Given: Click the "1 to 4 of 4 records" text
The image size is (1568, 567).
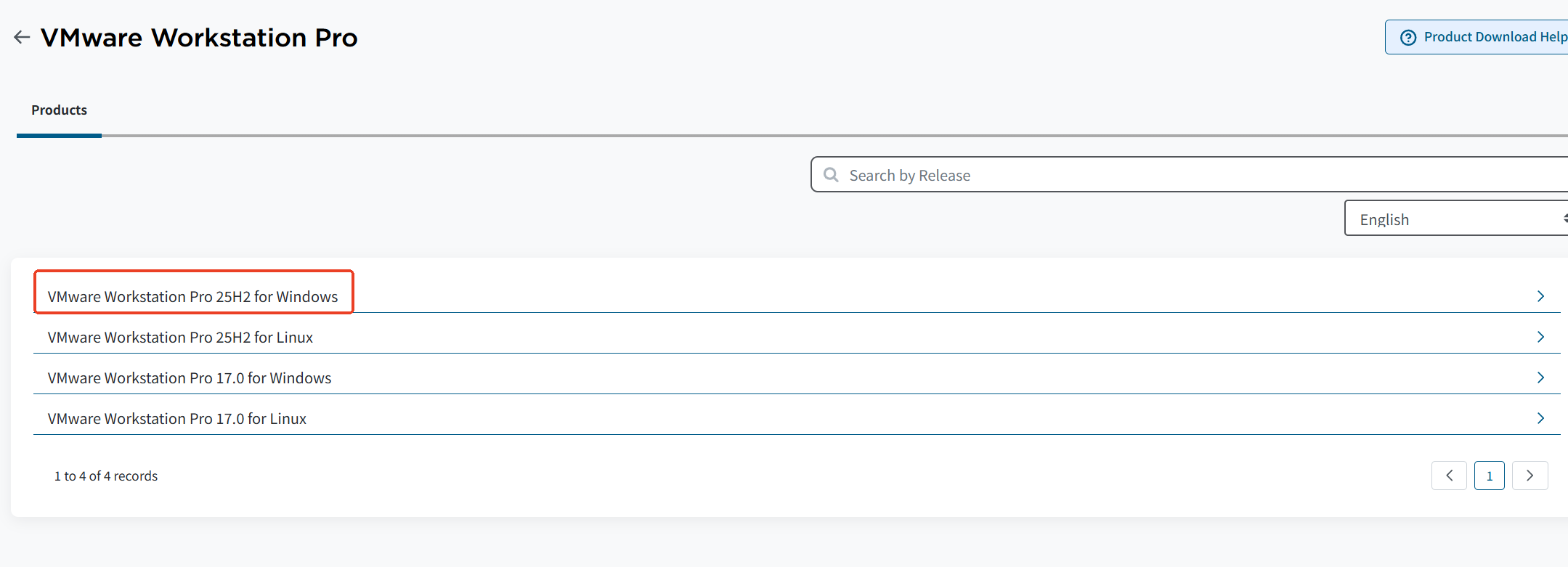Looking at the screenshot, I should [106, 476].
